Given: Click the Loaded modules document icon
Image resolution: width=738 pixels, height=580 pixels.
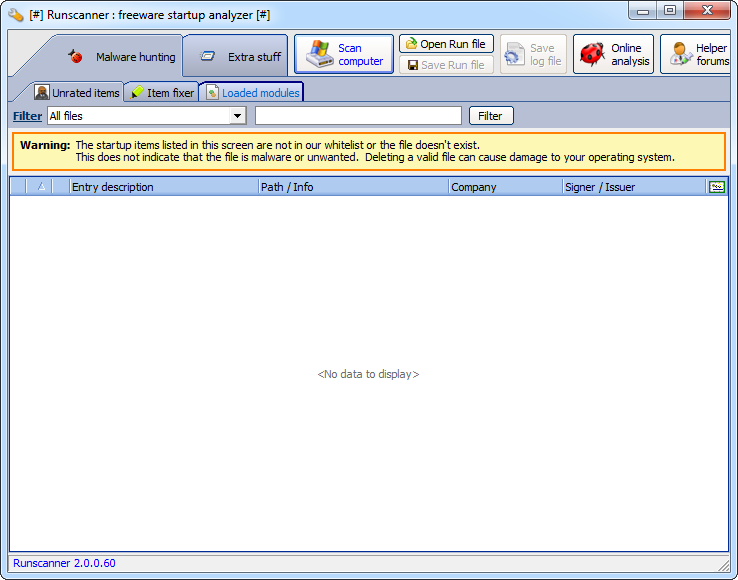Looking at the screenshot, I should click(x=212, y=92).
